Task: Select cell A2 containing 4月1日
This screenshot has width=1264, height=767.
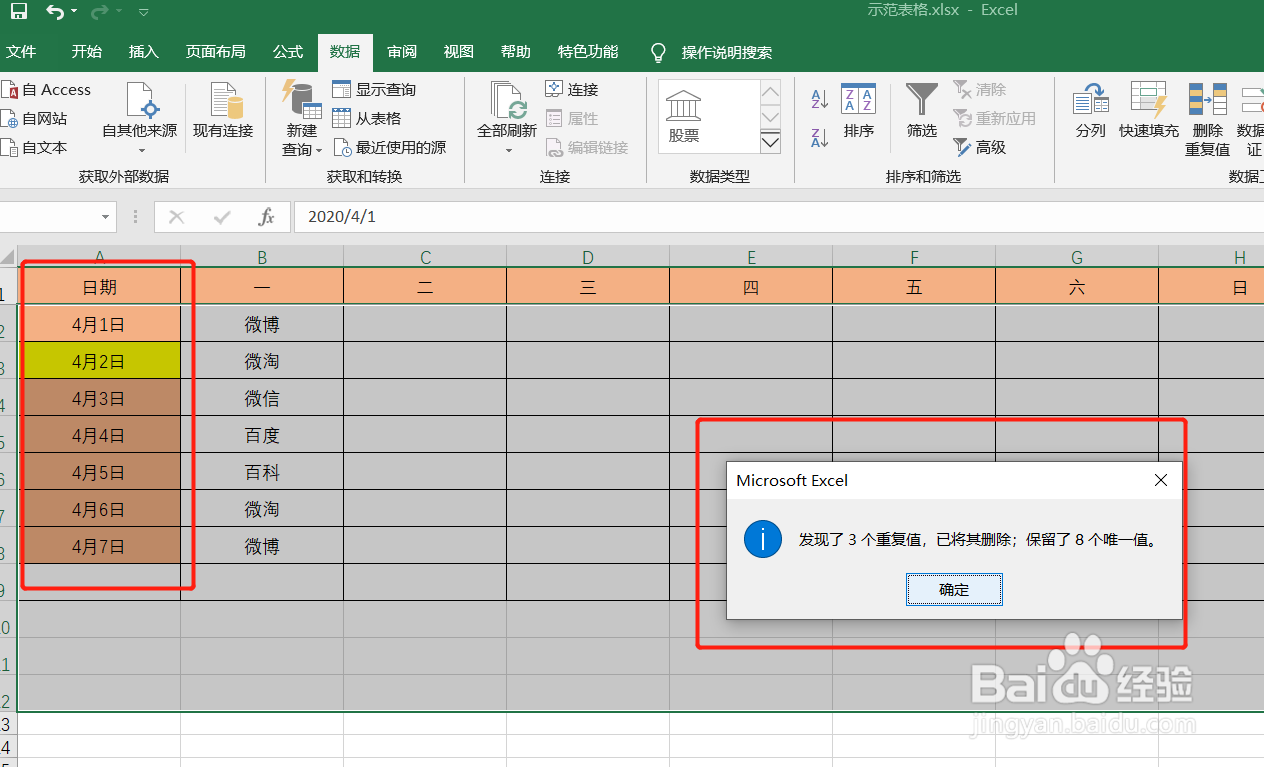Action: [x=100, y=323]
